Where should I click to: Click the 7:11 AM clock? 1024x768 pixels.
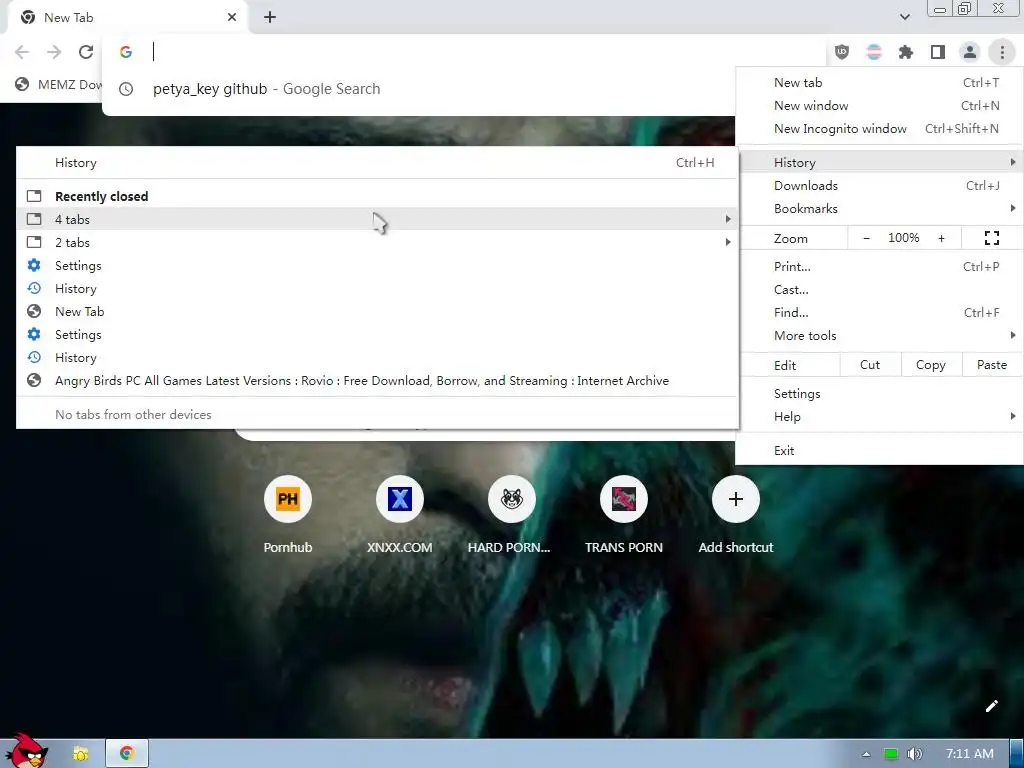(x=970, y=754)
